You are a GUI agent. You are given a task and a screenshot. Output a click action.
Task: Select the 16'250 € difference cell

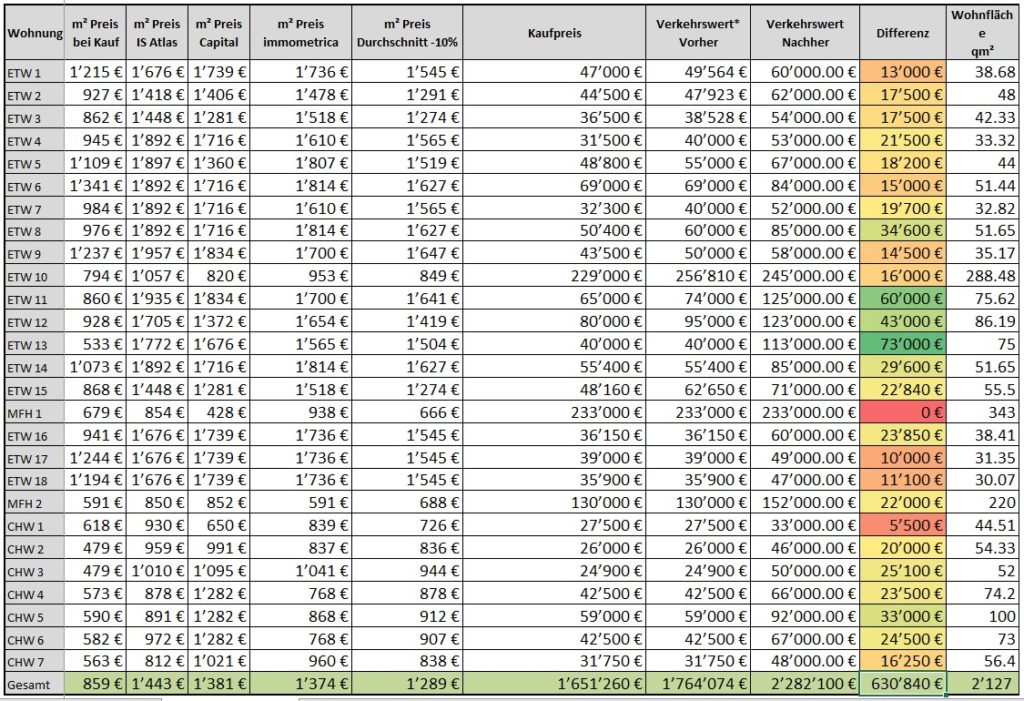tap(903, 661)
